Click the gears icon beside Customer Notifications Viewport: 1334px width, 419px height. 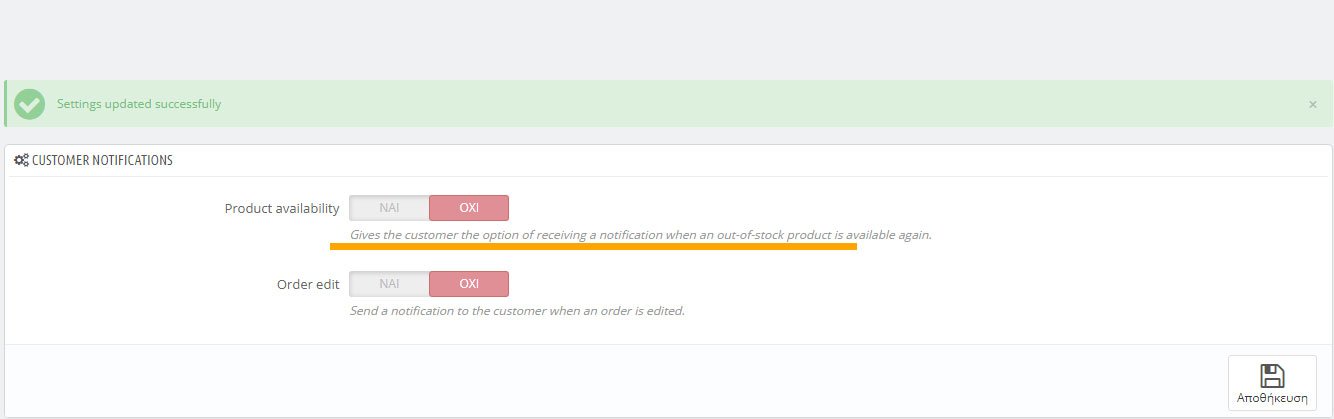[21, 160]
